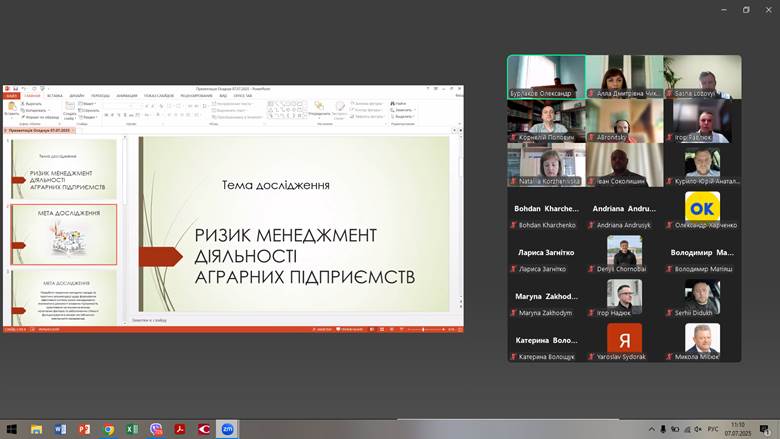Click the Windows Start button

tap(12, 429)
